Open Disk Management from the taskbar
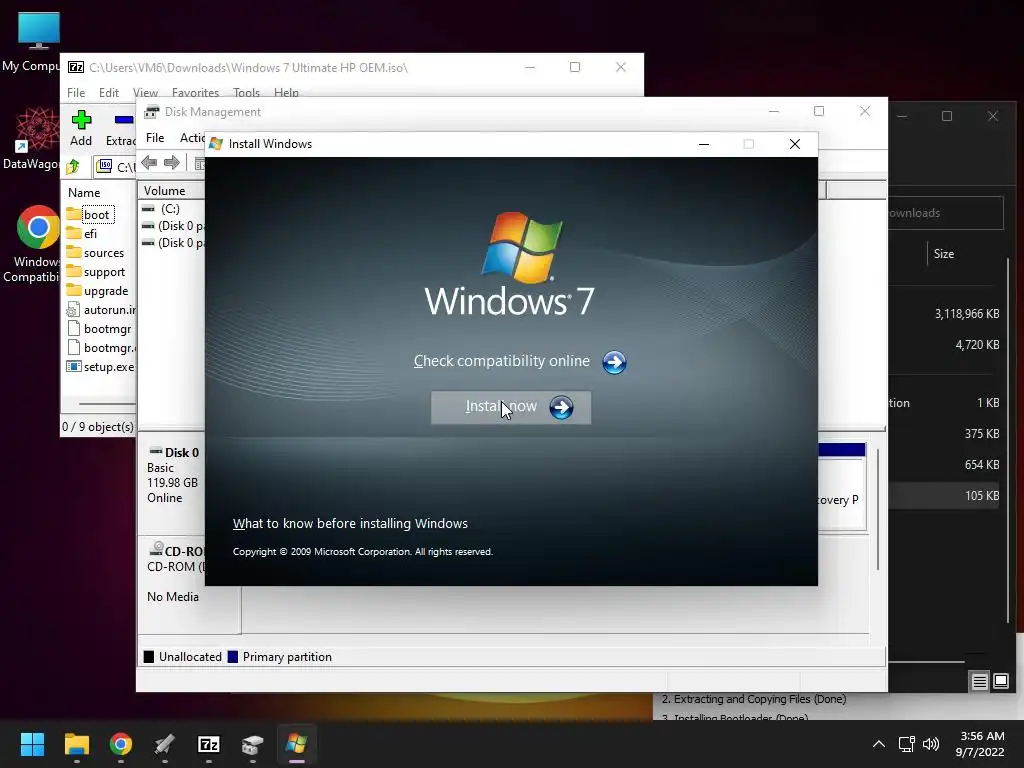This screenshot has width=1024, height=768. click(253, 744)
